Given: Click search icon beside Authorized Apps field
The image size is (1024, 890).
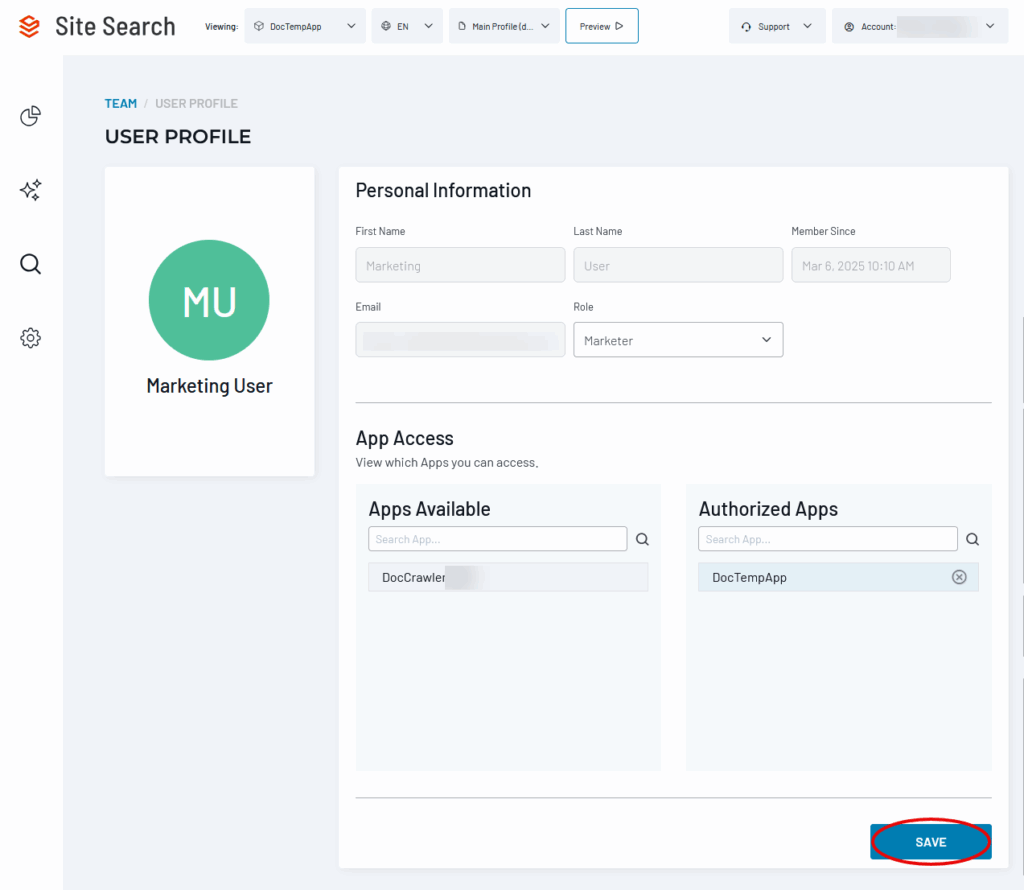Looking at the screenshot, I should click(x=972, y=539).
